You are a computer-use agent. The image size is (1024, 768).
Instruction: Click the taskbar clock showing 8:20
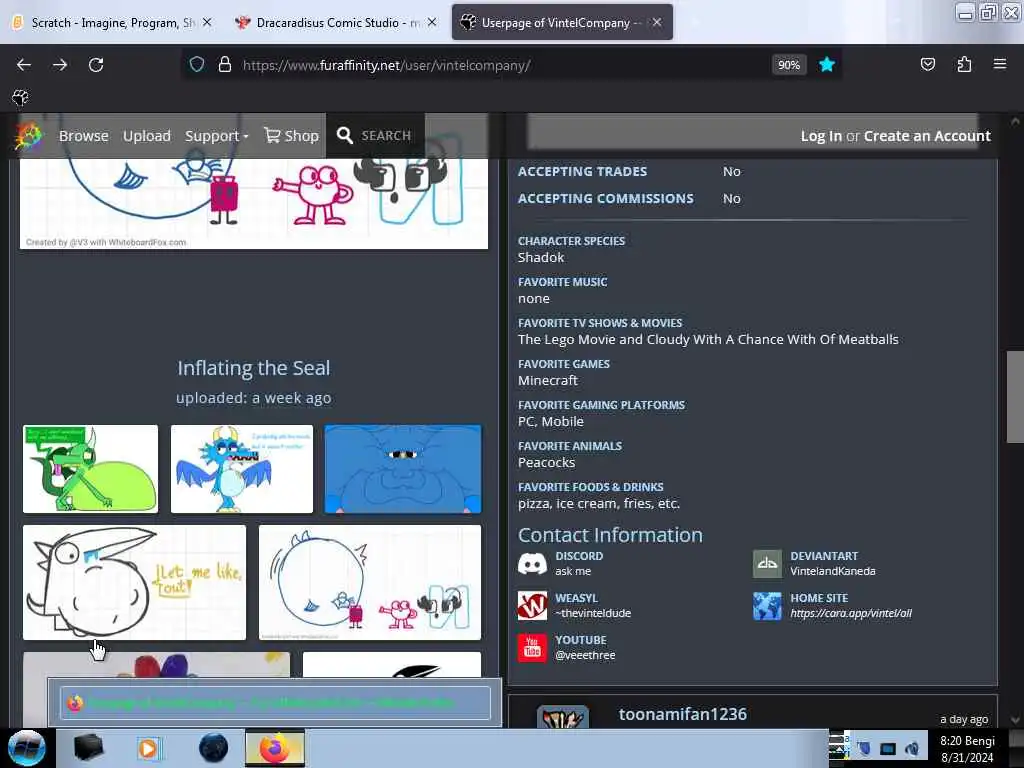point(967,748)
